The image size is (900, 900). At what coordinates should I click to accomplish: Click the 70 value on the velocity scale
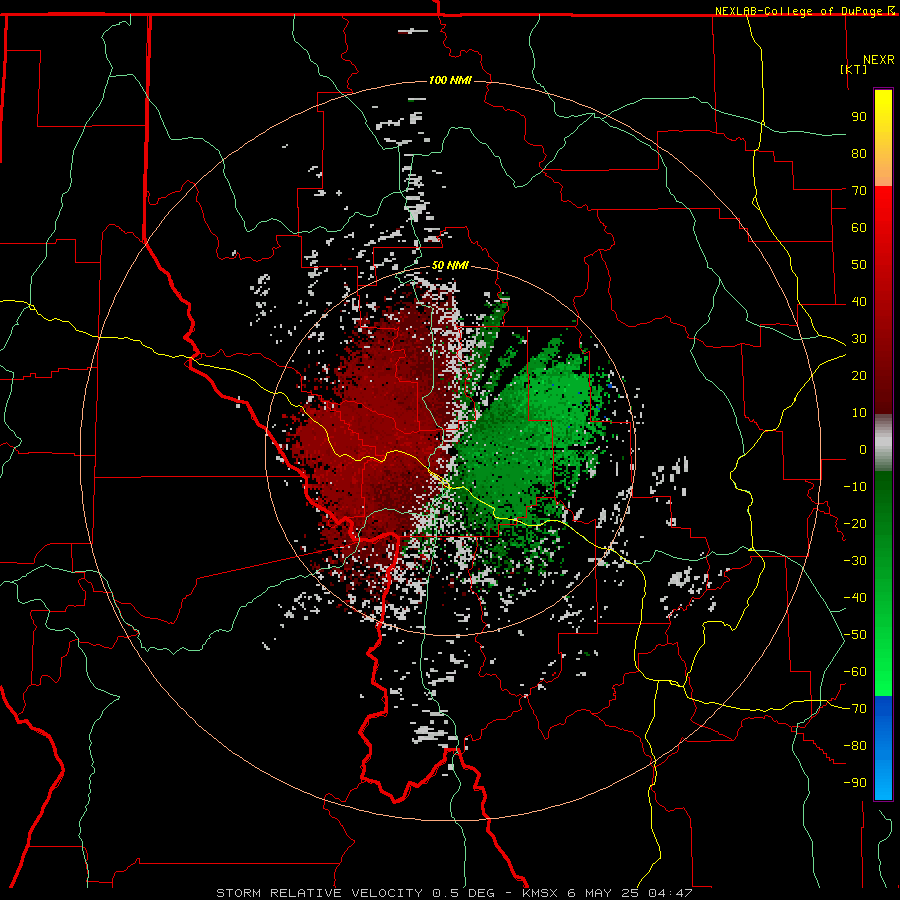tap(859, 191)
